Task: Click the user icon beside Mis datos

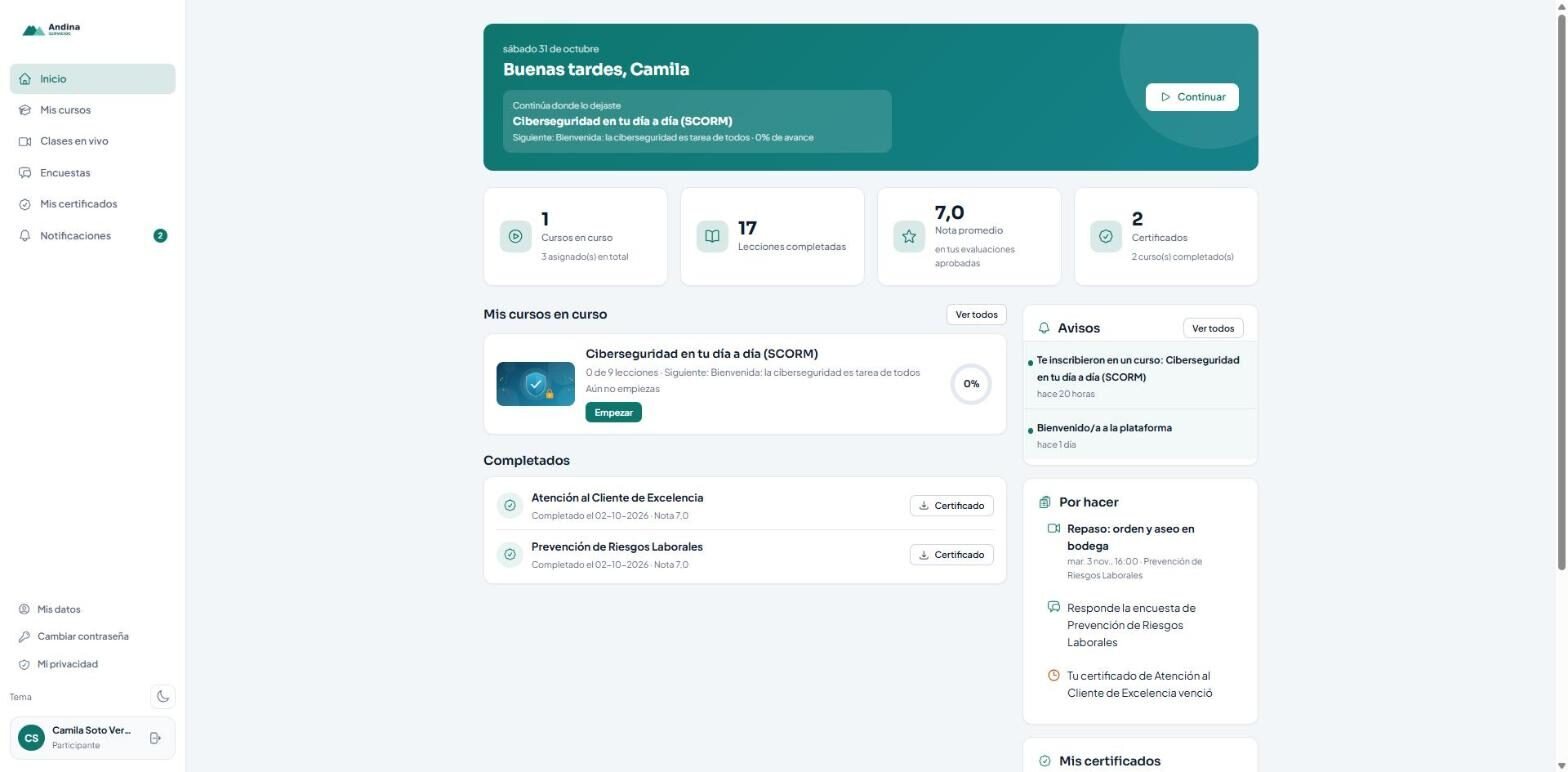Action: click(x=24, y=609)
